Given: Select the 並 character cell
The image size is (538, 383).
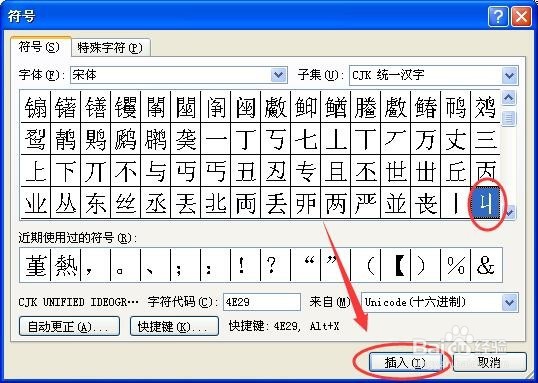Looking at the screenshot, I should pyautogui.click(x=396, y=203).
